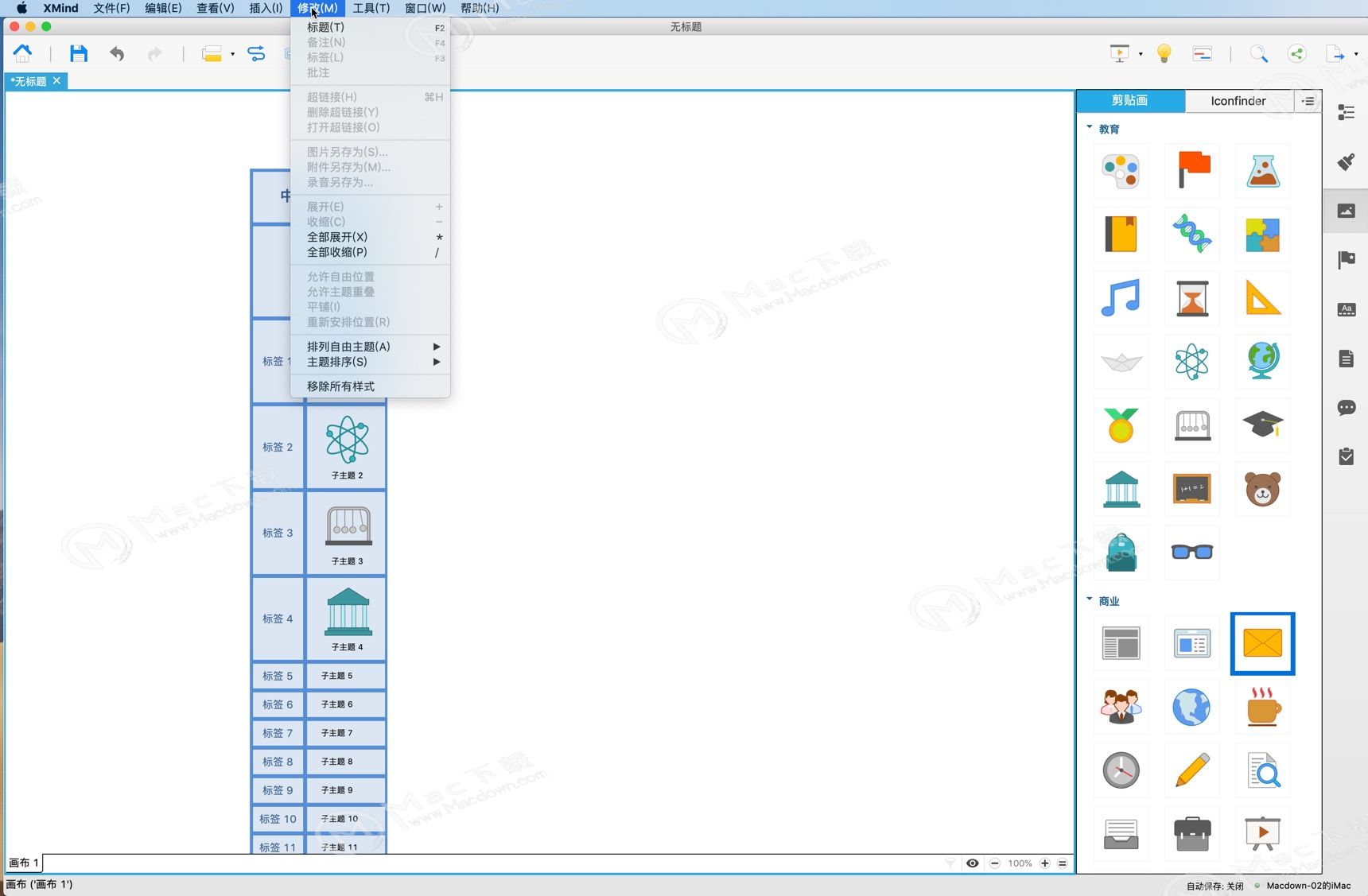Select the coffee cup clip art
Image resolution: width=1368 pixels, height=896 pixels.
coord(1263,707)
